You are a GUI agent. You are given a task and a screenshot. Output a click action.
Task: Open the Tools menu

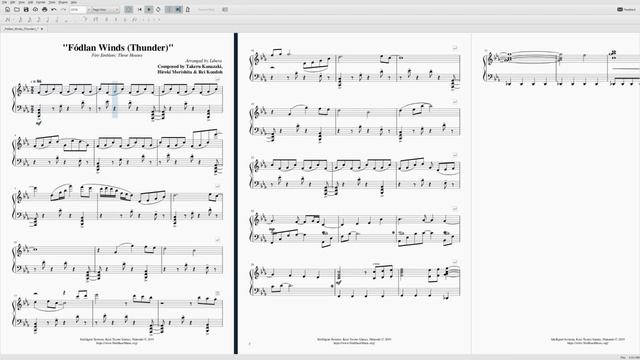[x=52, y=2]
